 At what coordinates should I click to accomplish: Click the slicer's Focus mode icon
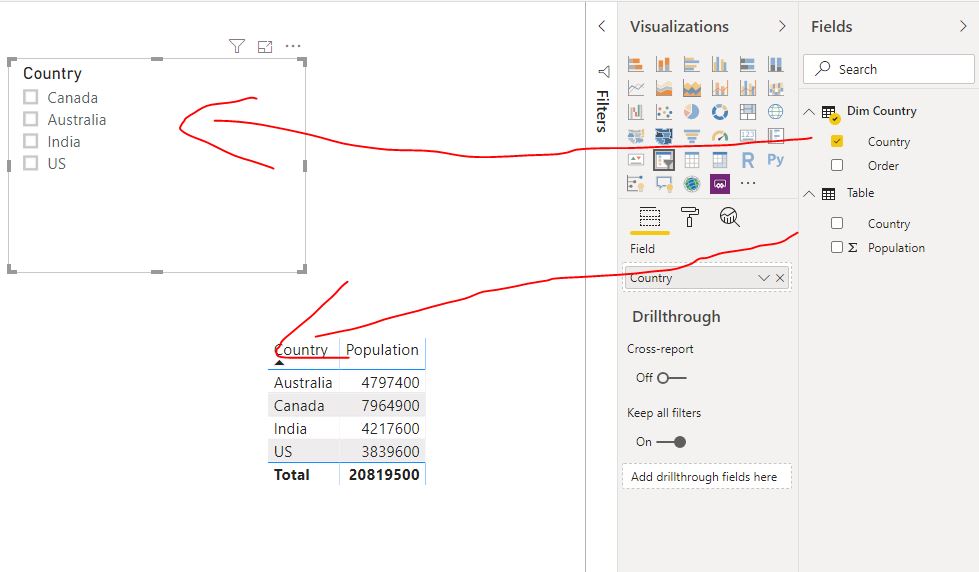click(265, 46)
